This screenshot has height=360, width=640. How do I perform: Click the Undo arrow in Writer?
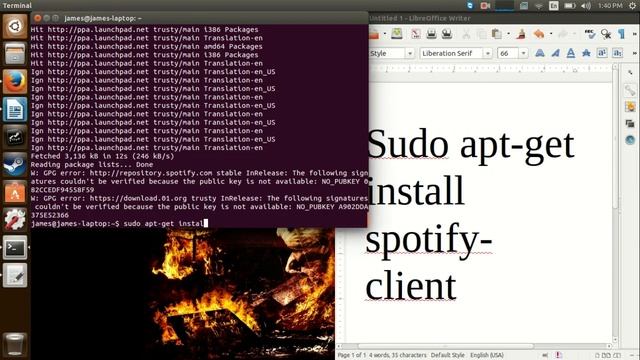[539, 34]
